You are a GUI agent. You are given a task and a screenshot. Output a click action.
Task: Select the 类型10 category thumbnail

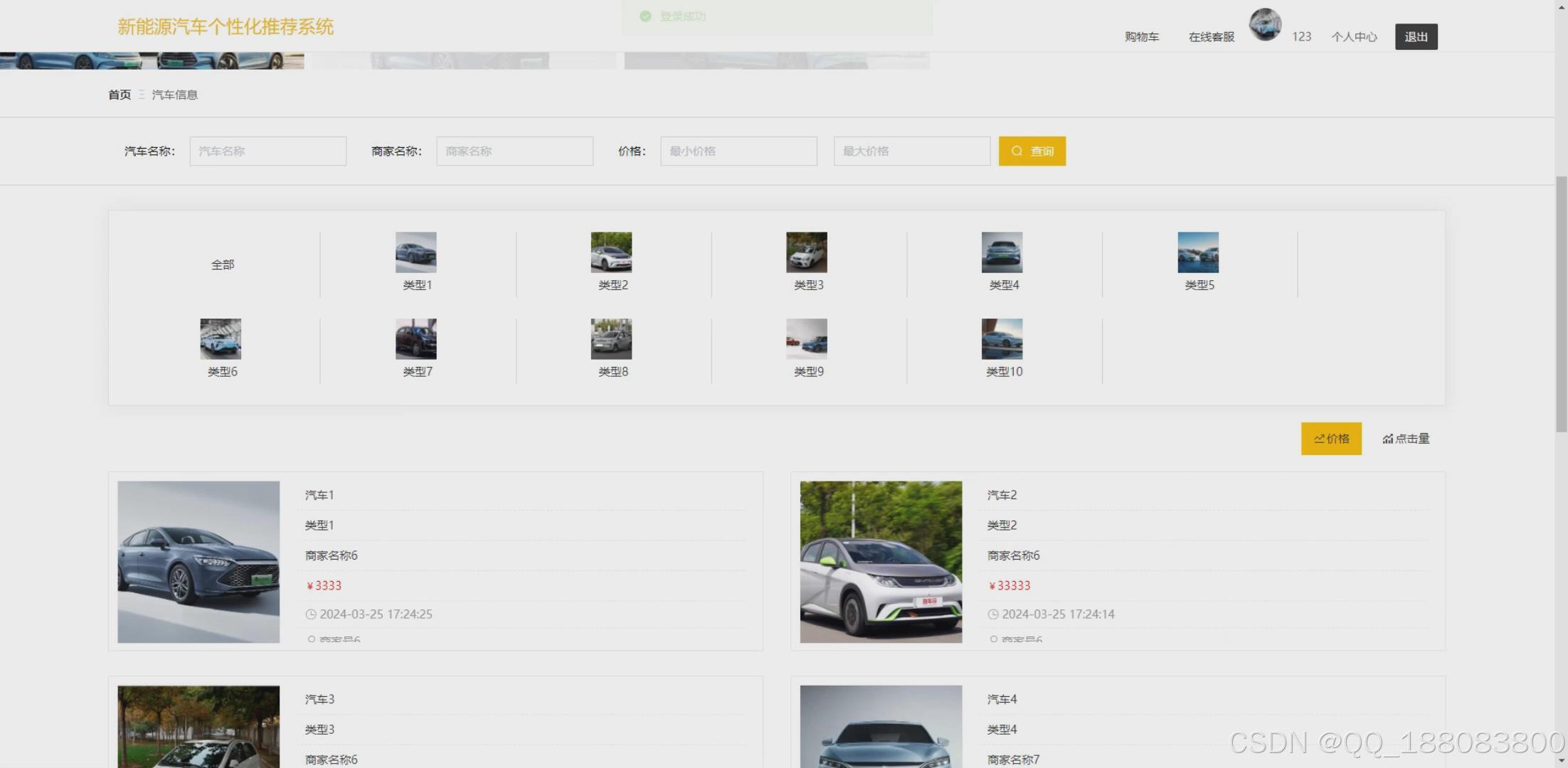pyautogui.click(x=1002, y=339)
